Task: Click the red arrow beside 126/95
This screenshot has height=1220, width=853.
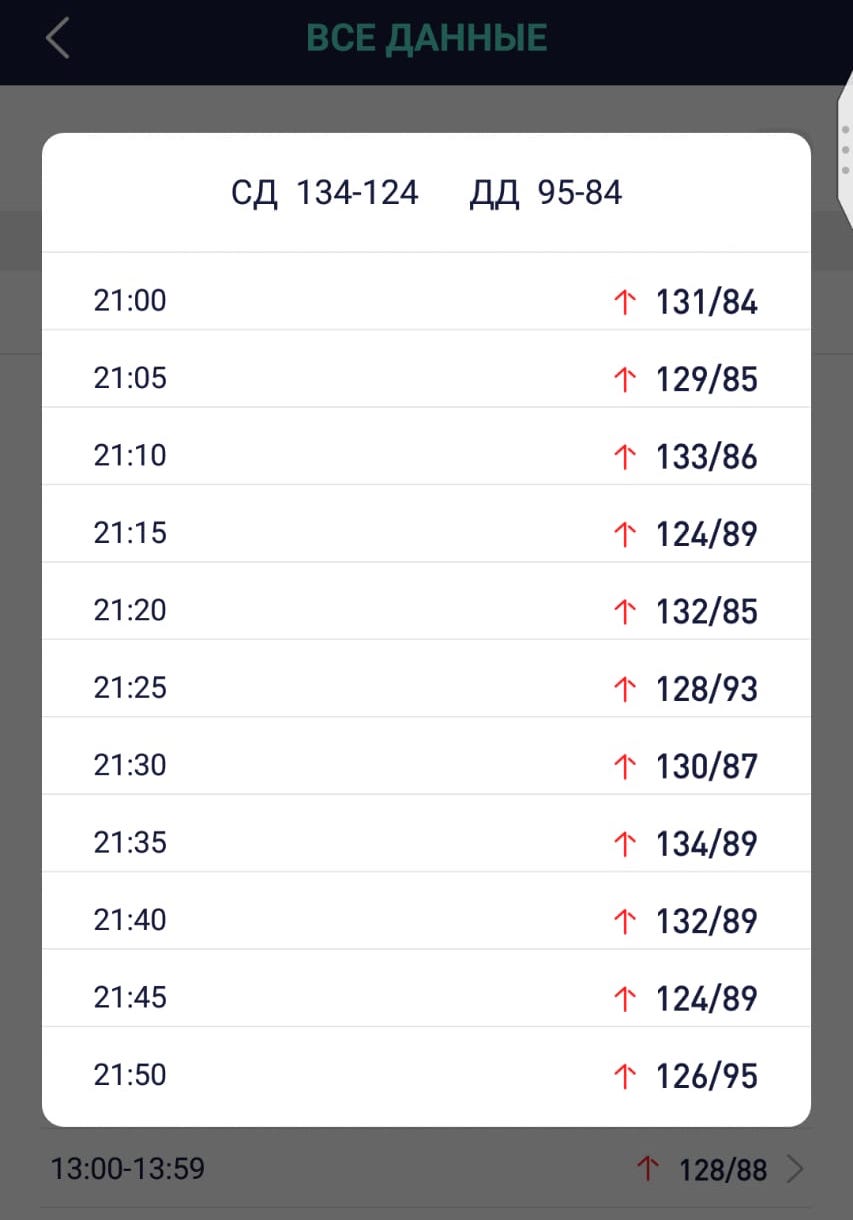Action: [624, 1076]
